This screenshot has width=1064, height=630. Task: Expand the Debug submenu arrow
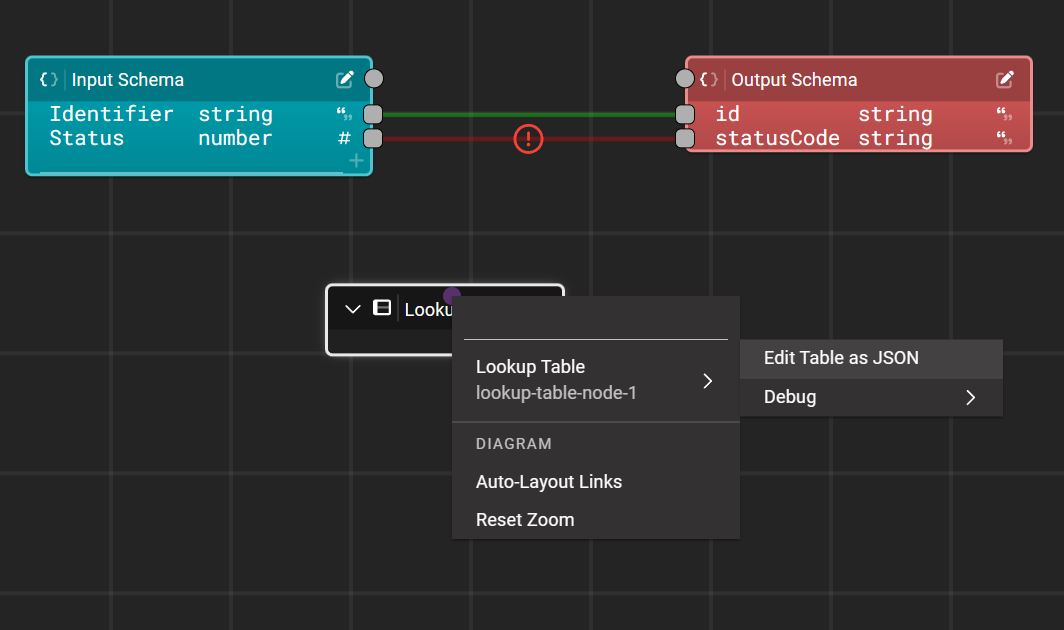point(970,397)
